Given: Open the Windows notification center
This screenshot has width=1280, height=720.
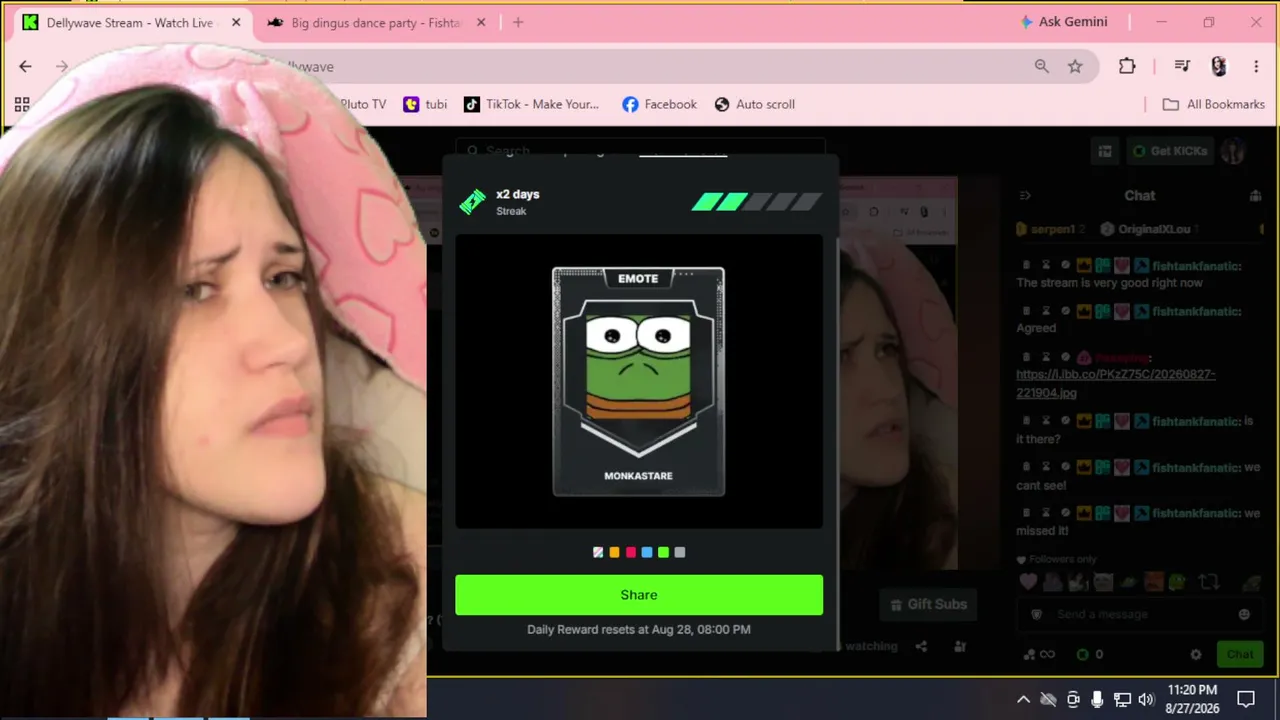Looking at the screenshot, I should (1246, 699).
